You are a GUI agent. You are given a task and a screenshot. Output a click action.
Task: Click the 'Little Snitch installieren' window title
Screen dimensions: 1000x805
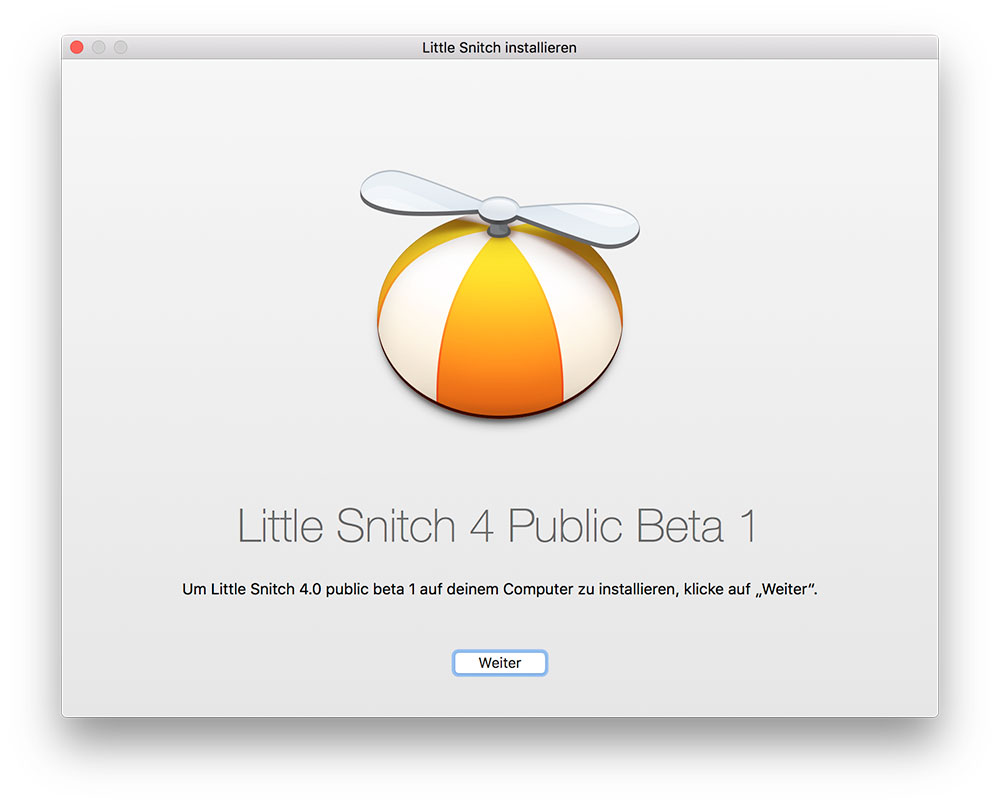(x=499, y=48)
